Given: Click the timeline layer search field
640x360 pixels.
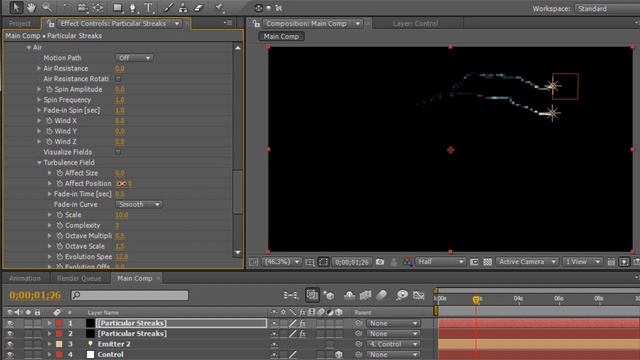Looking at the screenshot, I should 130,295.
